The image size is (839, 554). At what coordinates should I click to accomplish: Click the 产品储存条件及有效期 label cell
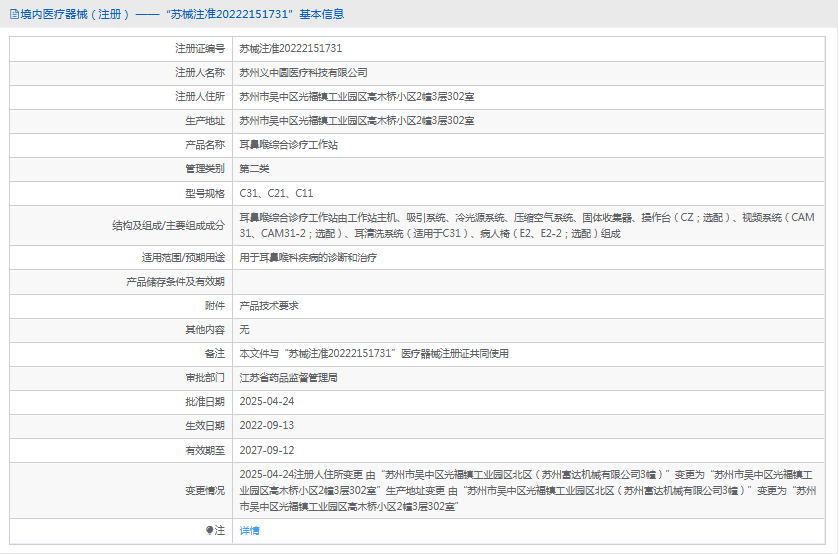tap(121, 282)
